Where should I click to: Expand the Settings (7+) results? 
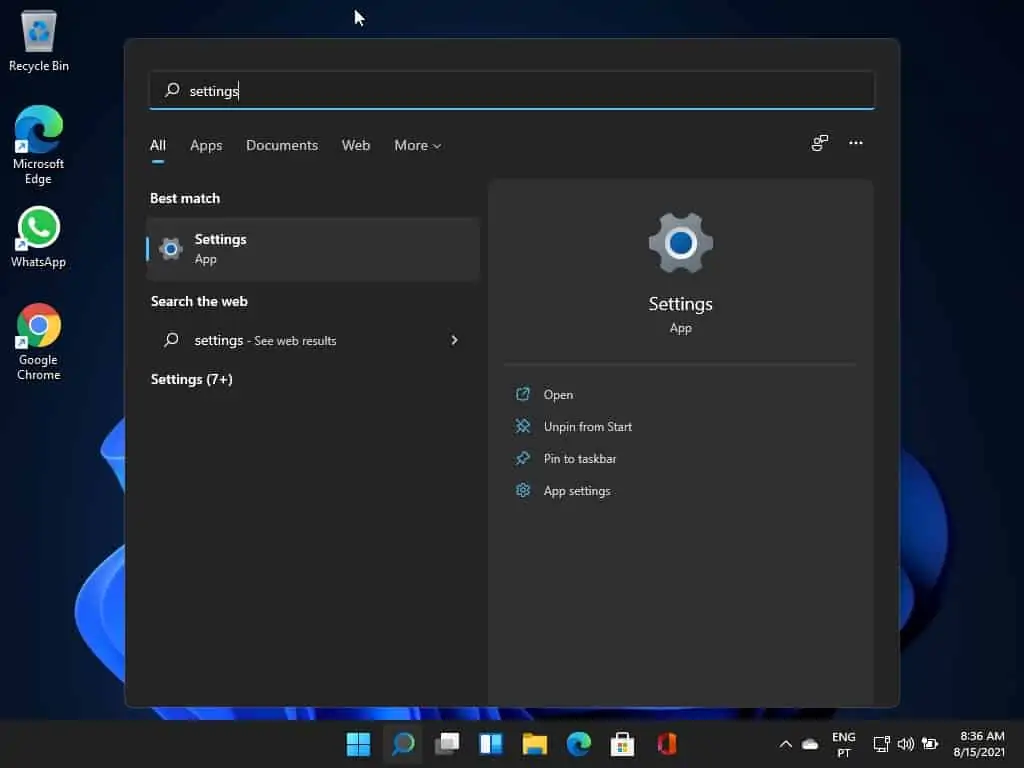191,379
